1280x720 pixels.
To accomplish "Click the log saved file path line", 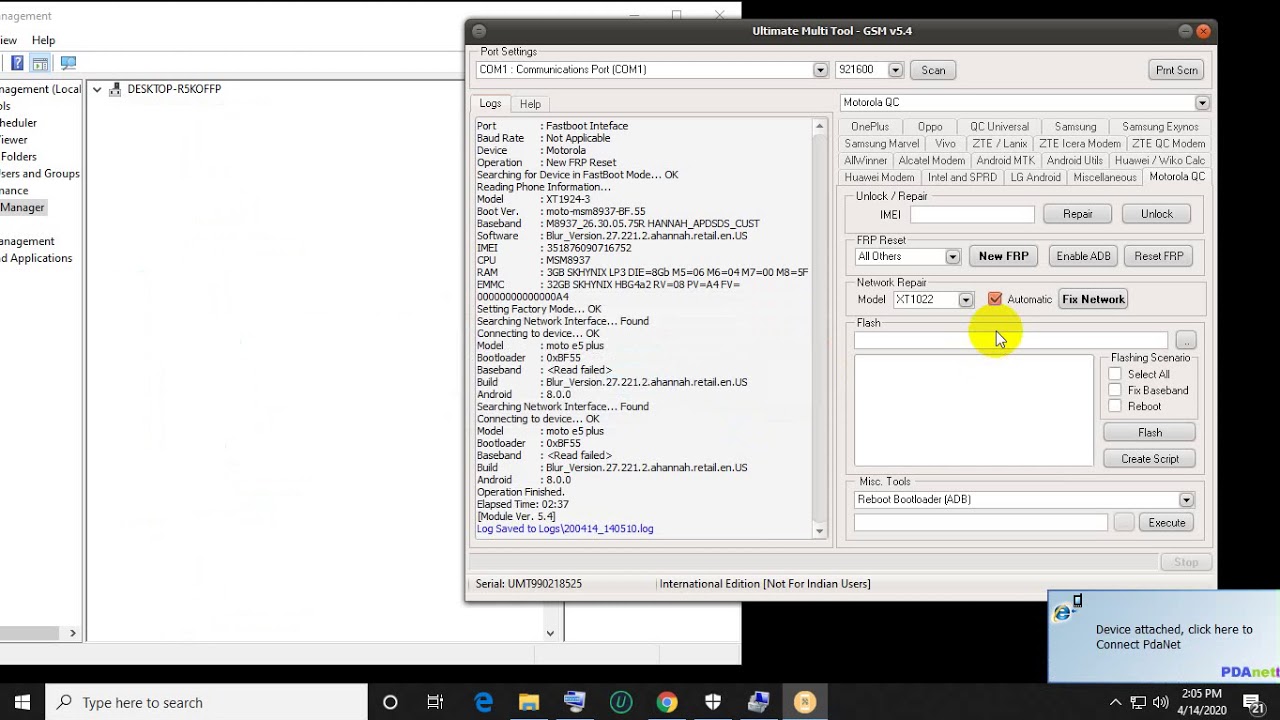I will pyautogui.click(x=565, y=528).
